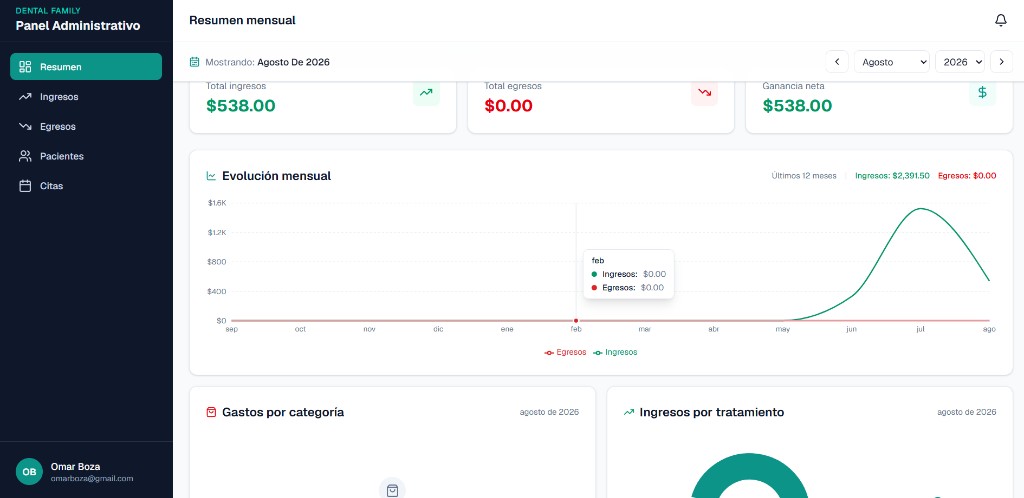Click the Omar Boza user name
This screenshot has height=498, width=1024.
click(x=75, y=467)
